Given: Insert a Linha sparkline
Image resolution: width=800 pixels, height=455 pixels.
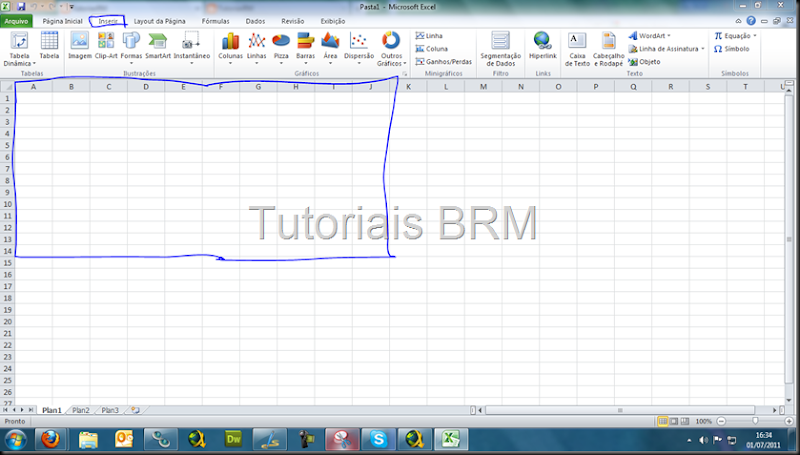Looking at the screenshot, I should (x=429, y=36).
